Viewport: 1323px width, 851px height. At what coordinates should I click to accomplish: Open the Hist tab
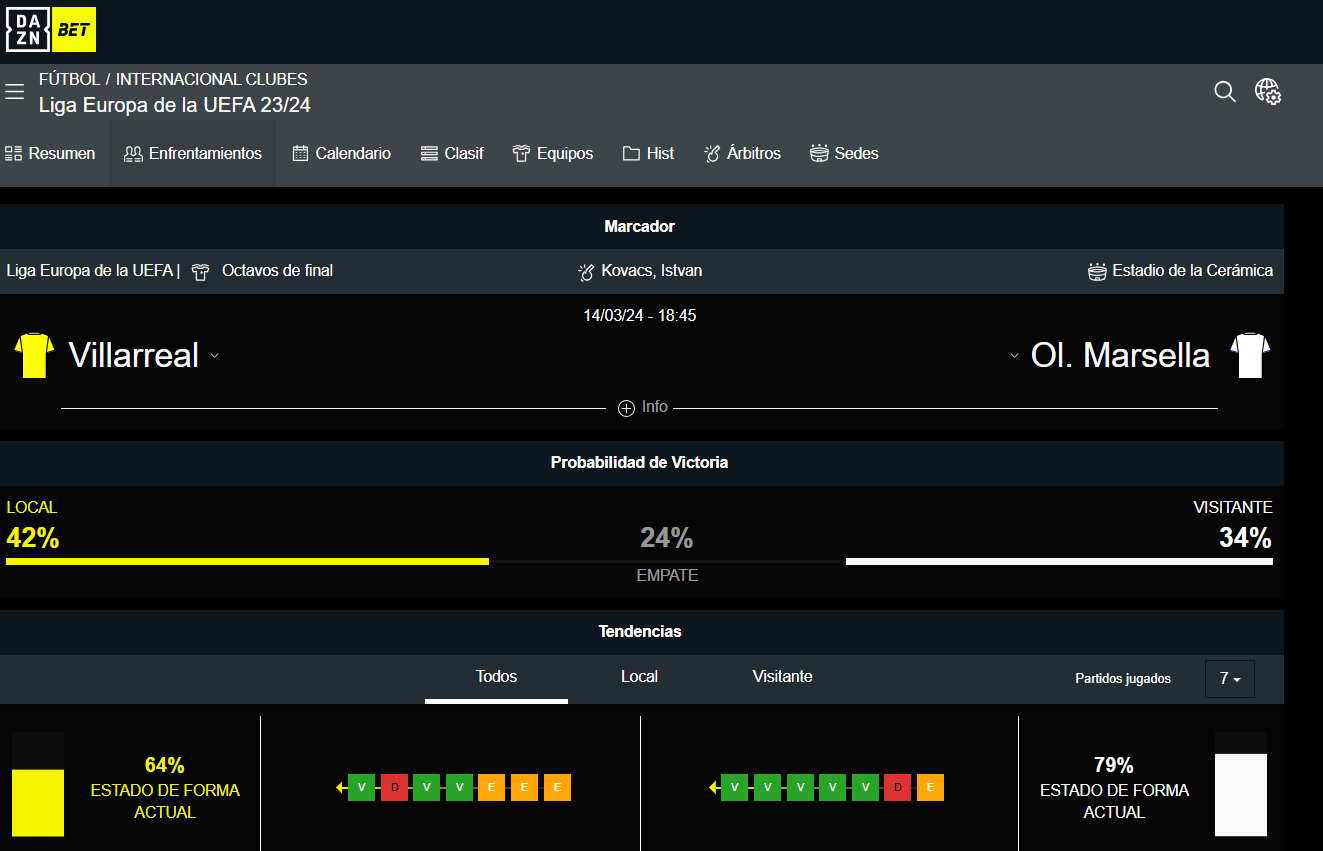click(648, 154)
